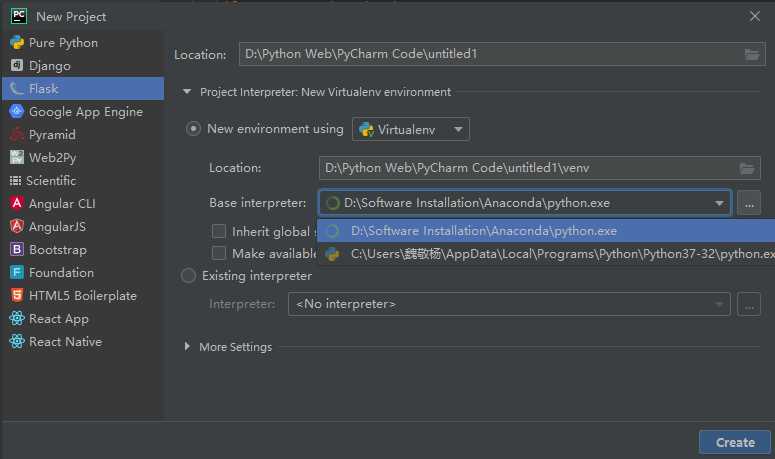Open the Virtualenv environment type dropdown

point(411,129)
